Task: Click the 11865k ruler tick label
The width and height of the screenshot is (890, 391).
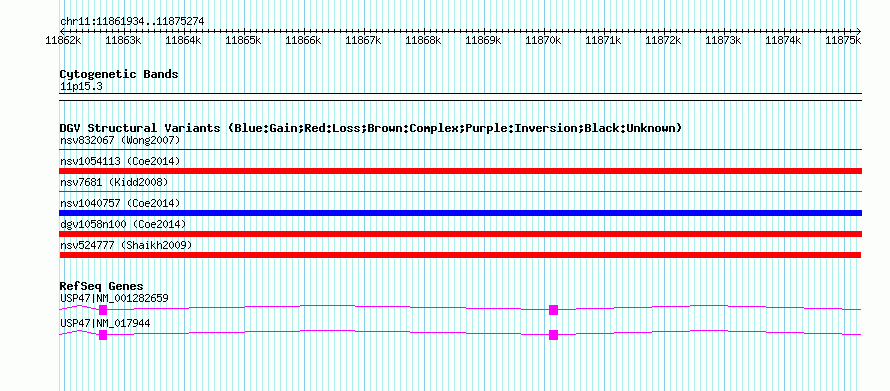Action: [243, 40]
